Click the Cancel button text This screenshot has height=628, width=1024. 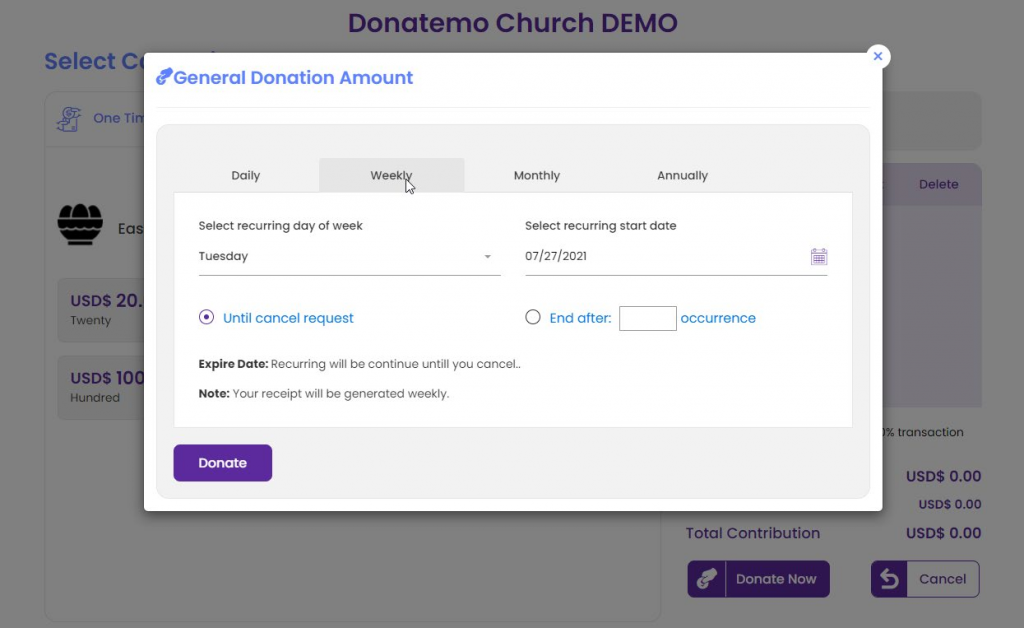point(942,579)
